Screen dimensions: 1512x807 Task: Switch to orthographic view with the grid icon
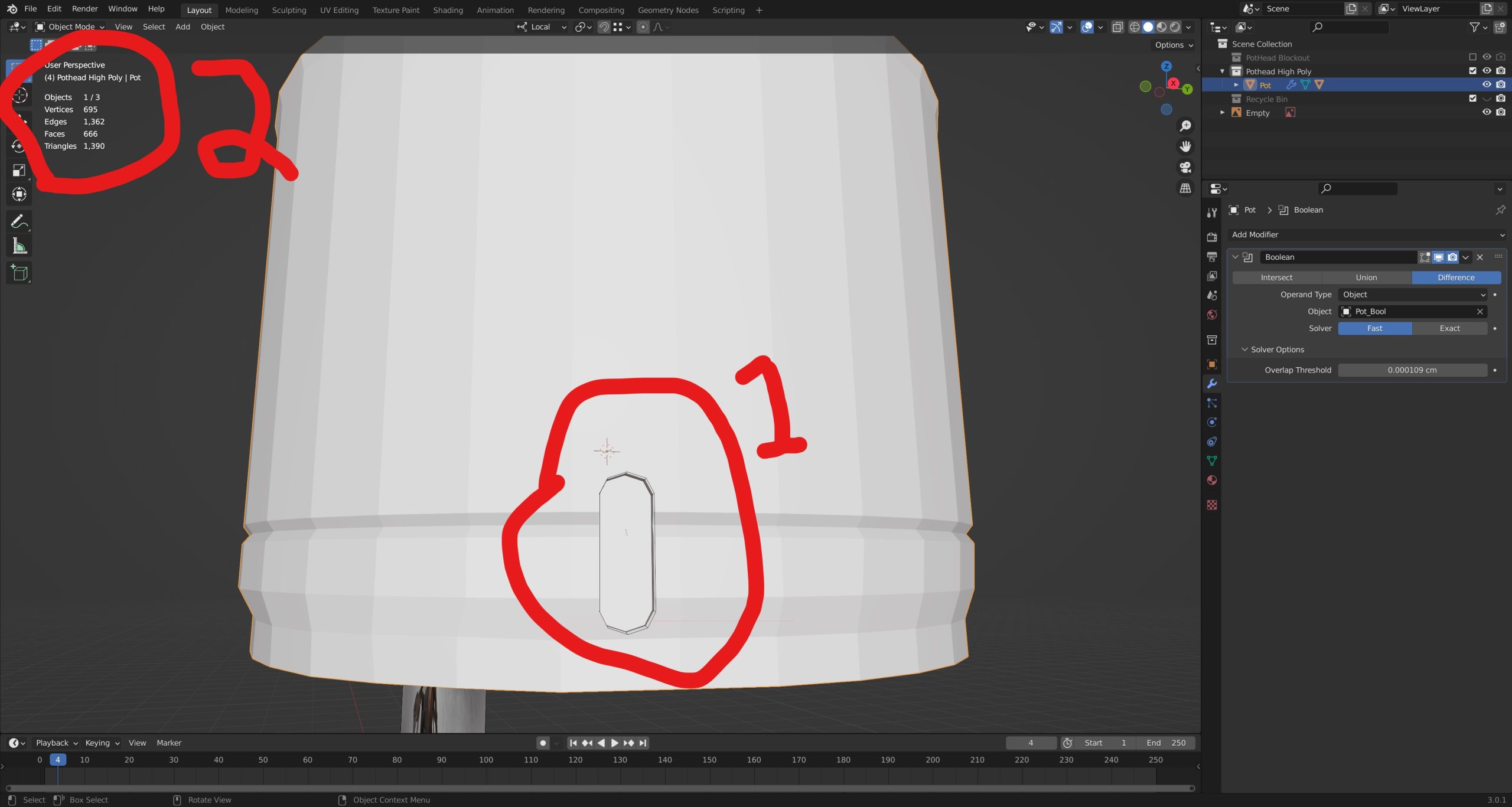1185,188
